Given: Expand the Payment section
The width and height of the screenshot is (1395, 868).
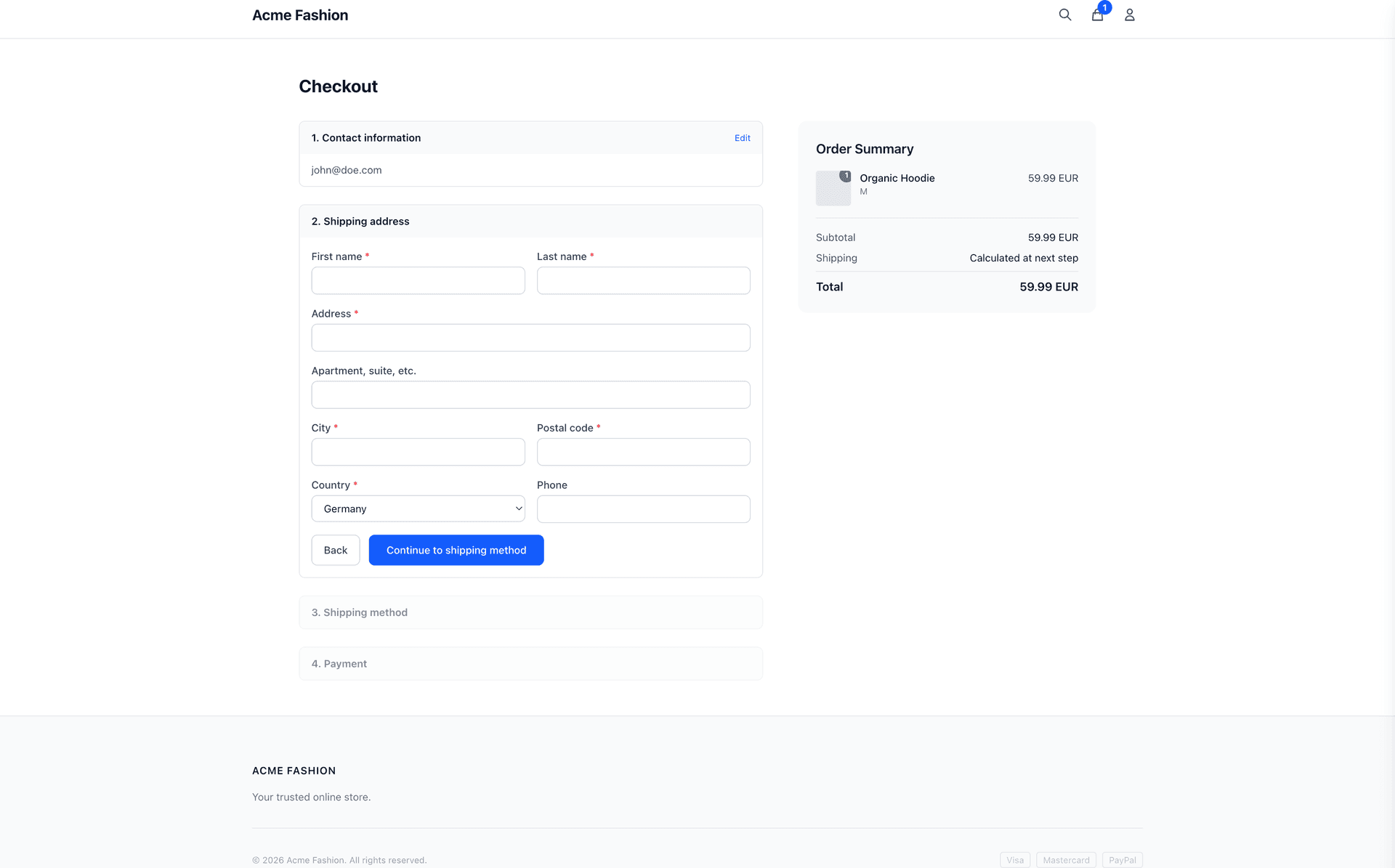Looking at the screenshot, I should [x=530, y=663].
